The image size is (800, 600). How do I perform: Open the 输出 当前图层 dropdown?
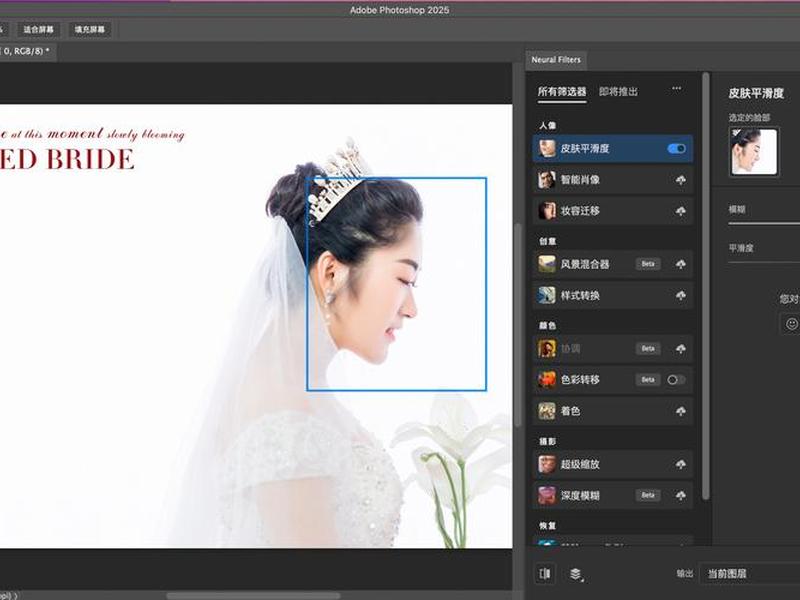tap(749, 574)
